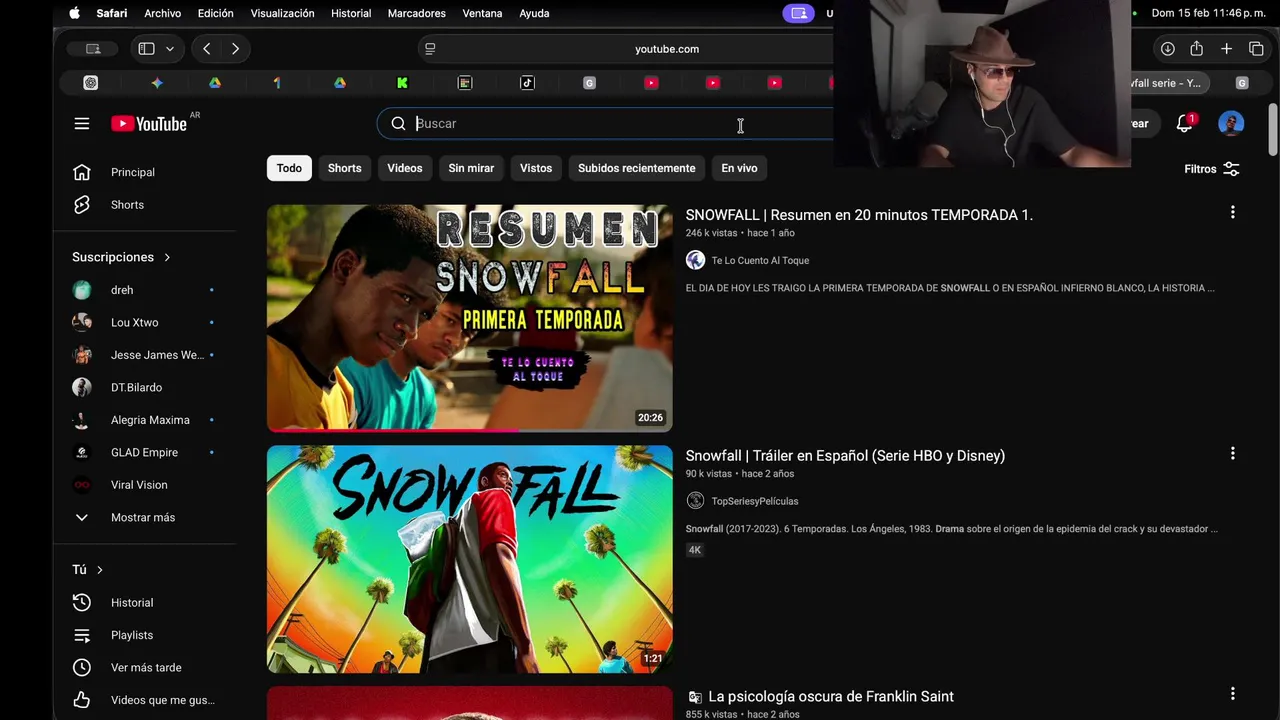
Task: Open SNOWFALL Resumen en 20 minutos title
Action: click(x=859, y=215)
